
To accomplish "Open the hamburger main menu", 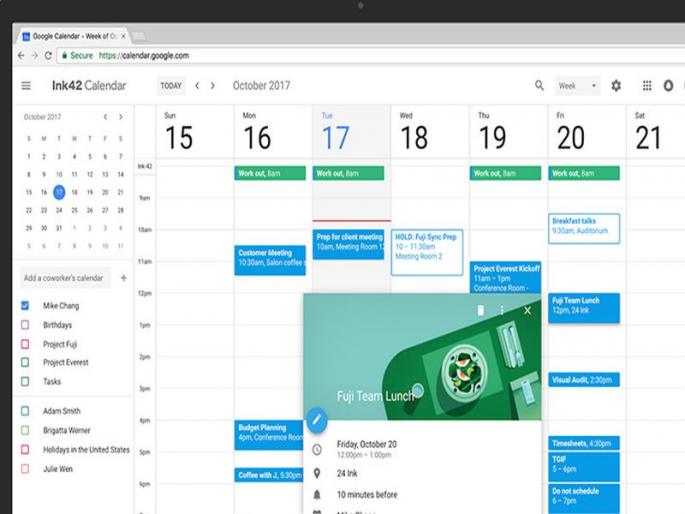I will (x=26, y=86).
